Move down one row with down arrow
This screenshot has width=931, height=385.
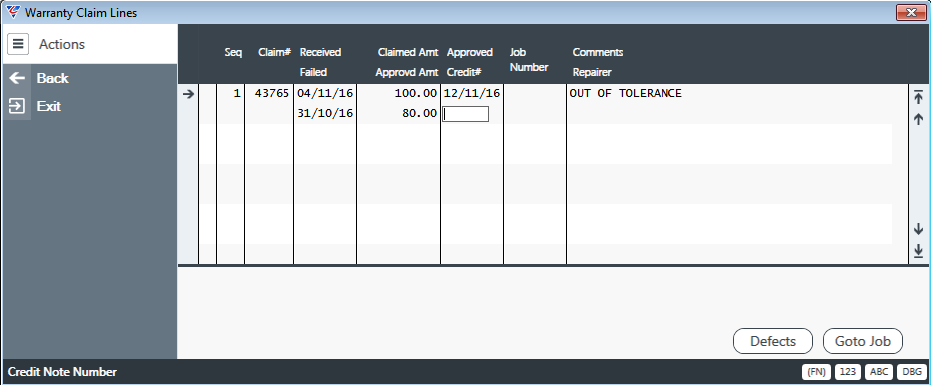(x=919, y=229)
